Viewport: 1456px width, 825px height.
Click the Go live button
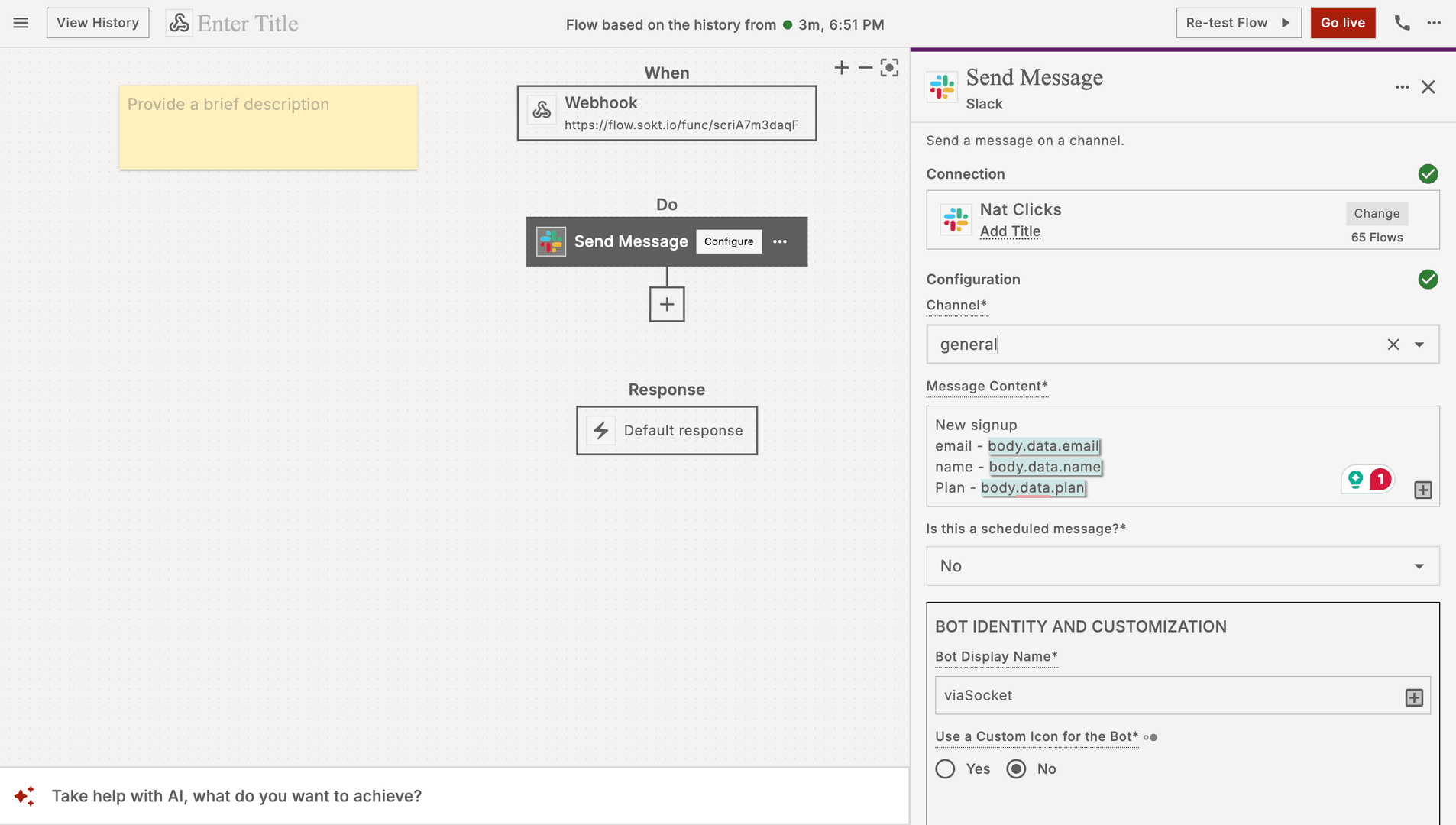(x=1342, y=23)
